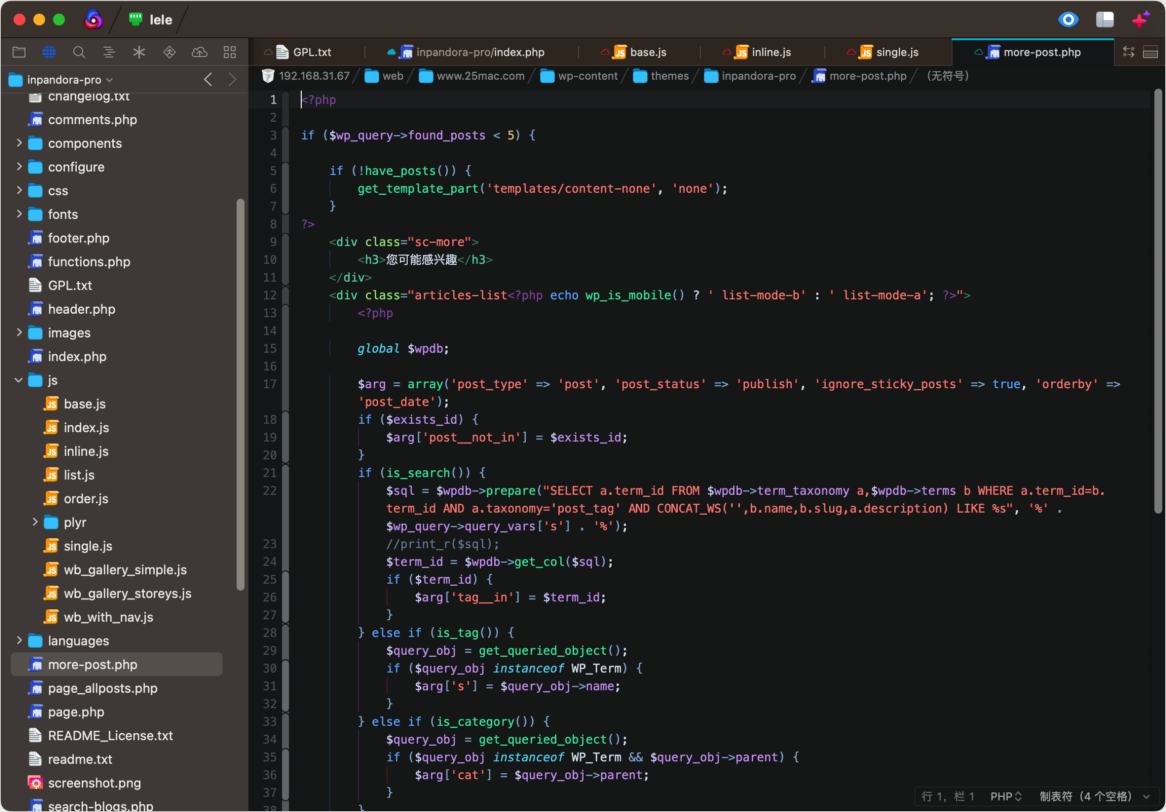Open the pink sparkle AI icon
The width and height of the screenshot is (1166, 812).
point(1141,19)
